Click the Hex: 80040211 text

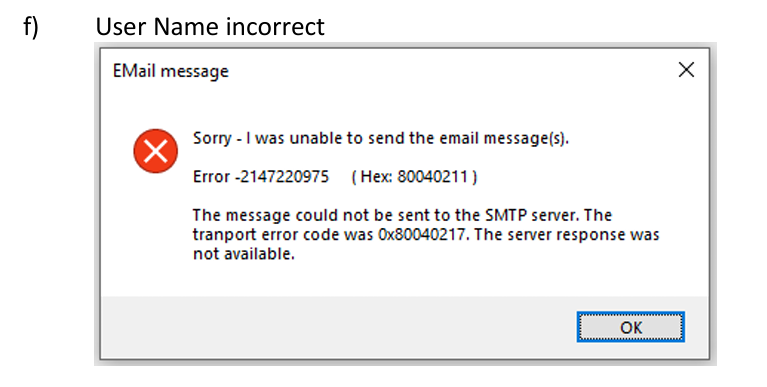coord(414,177)
